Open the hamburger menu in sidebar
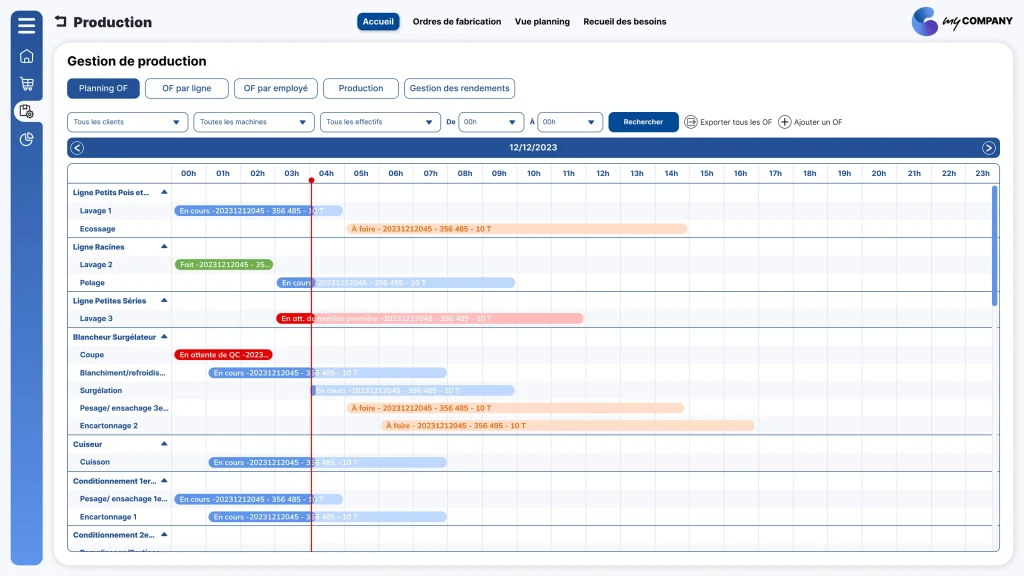This screenshot has height=576, width=1024. (26, 25)
